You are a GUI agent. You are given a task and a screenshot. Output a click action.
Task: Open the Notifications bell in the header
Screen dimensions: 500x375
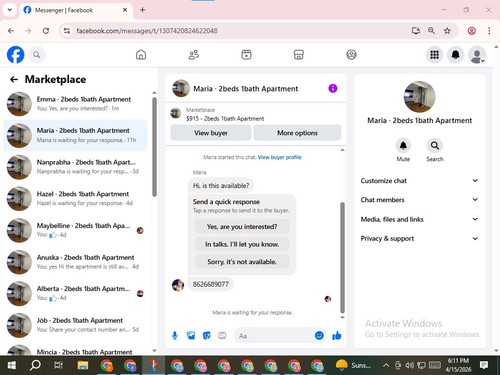(455, 55)
